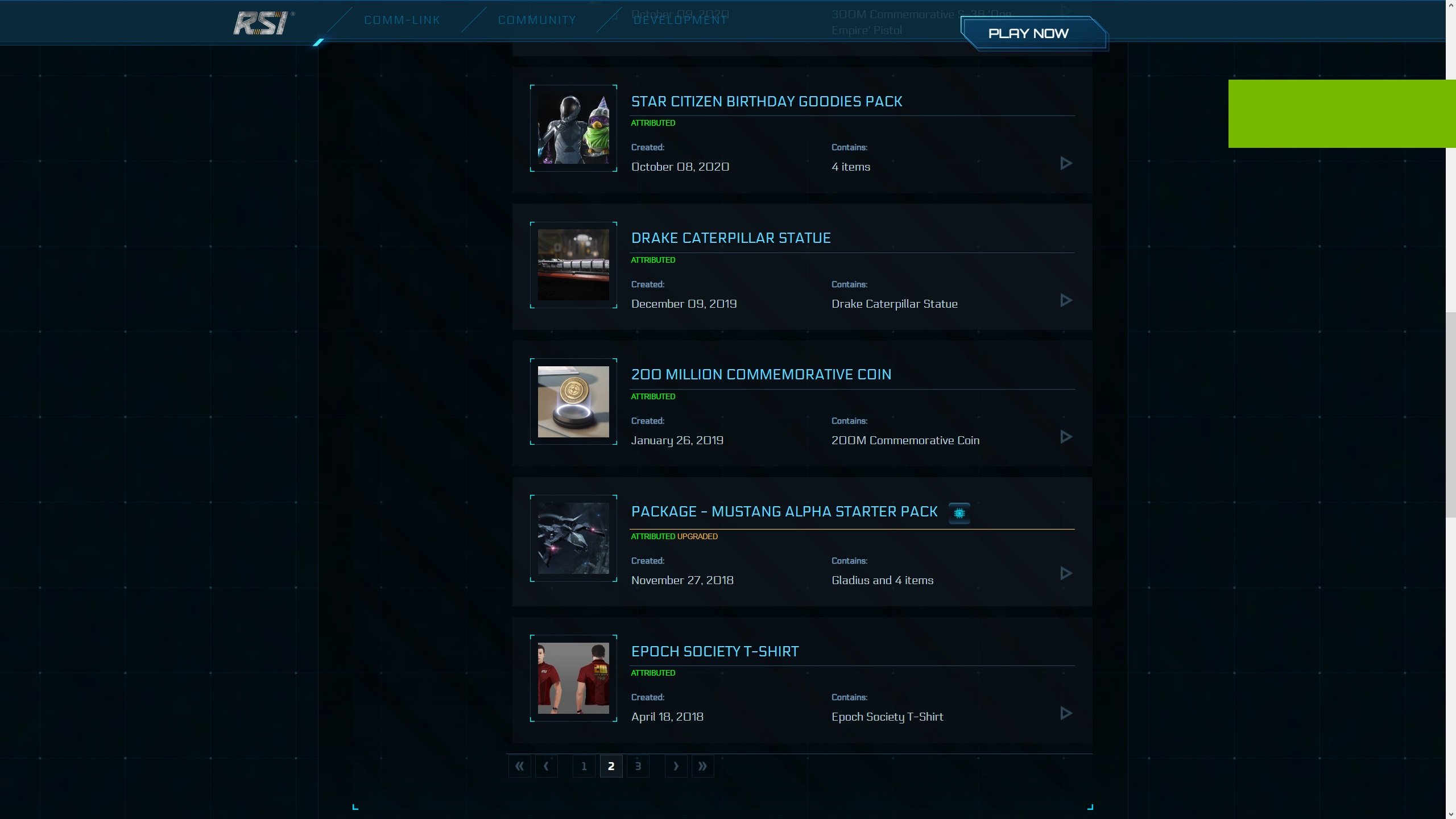
Task: Click 'Gladius and 4 items' text
Action: [882, 580]
